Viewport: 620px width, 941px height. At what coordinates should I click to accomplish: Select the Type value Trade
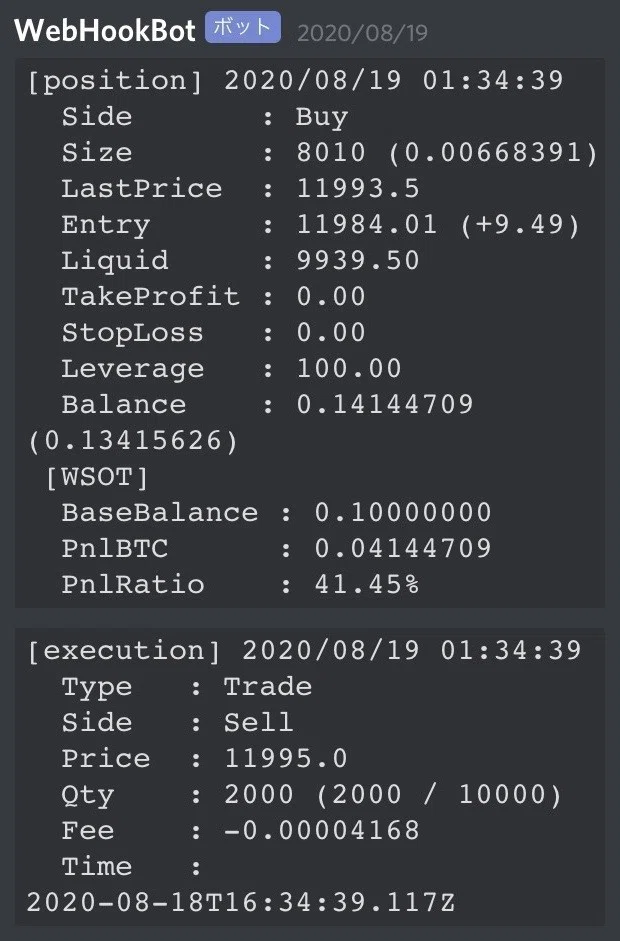pos(268,687)
